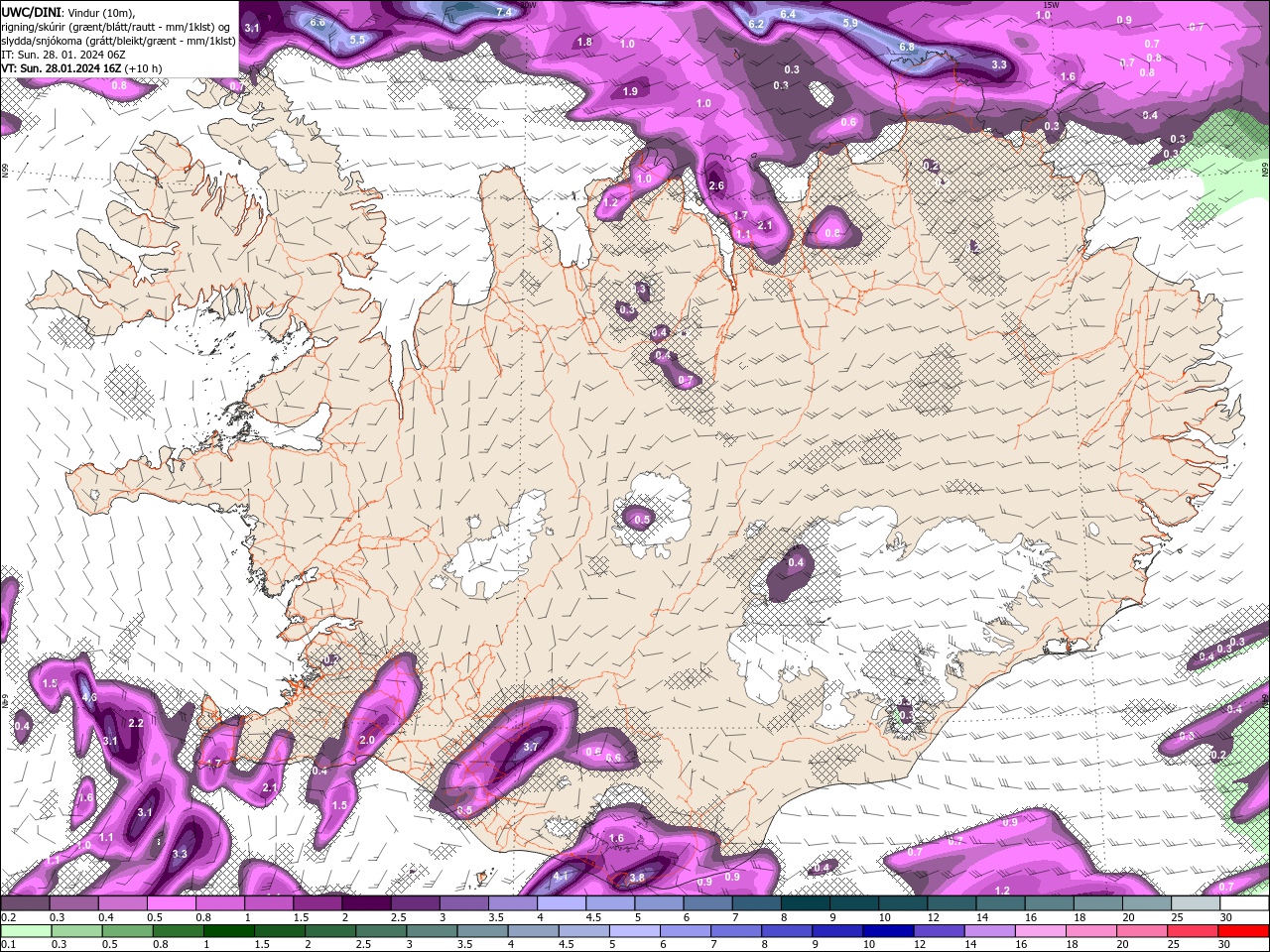
Task: Select the "rigning/skúrir (grænt/blátt/rautt - mm/1klst) og" line
Action: [x=115, y=27]
